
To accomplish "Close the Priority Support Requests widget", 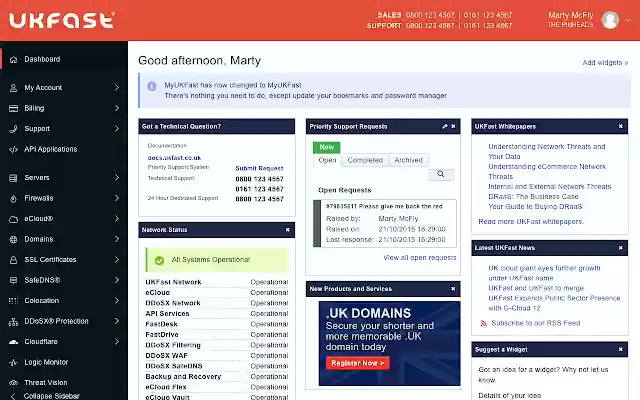I will [453, 127].
